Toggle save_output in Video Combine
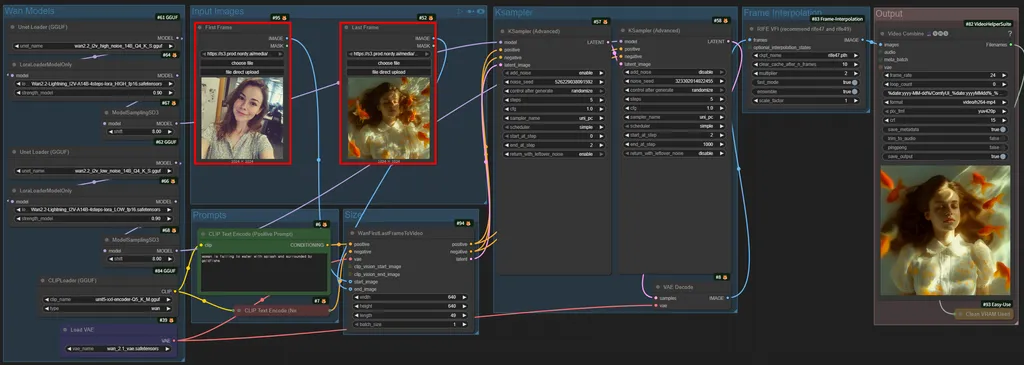 point(946,157)
